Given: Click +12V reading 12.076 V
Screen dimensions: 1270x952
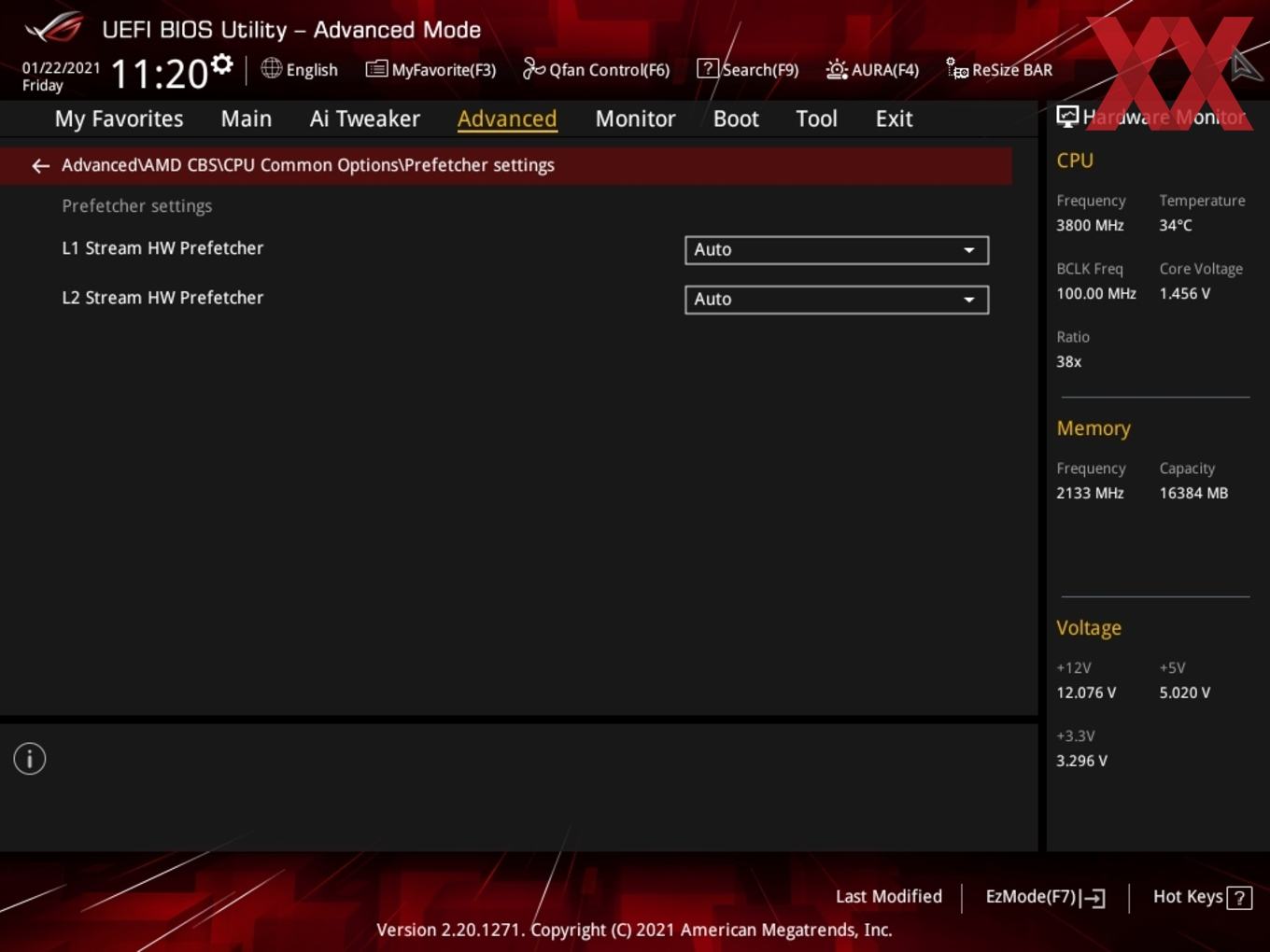Looking at the screenshot, I should [1086, 693].
